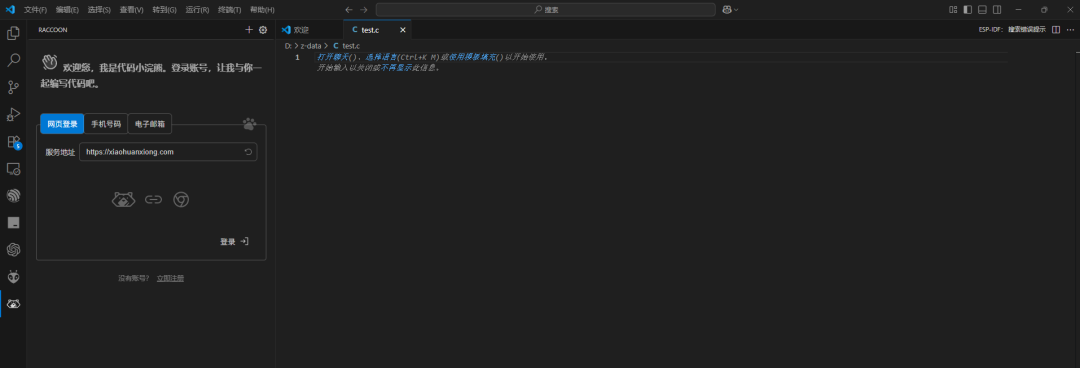Click the raccoon face icon in login box
Viewport: 1080px width, 368px height.
123,200
